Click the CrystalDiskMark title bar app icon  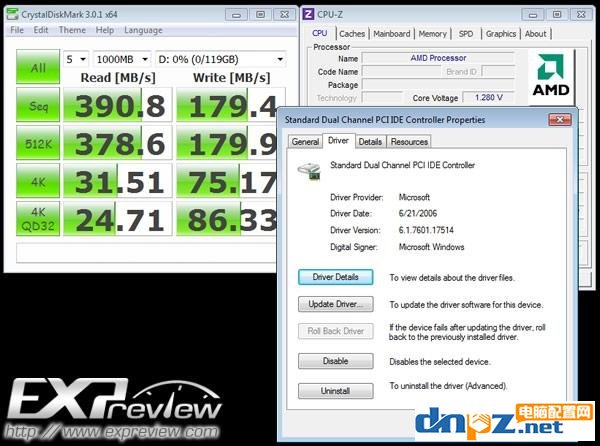[12, 15]
